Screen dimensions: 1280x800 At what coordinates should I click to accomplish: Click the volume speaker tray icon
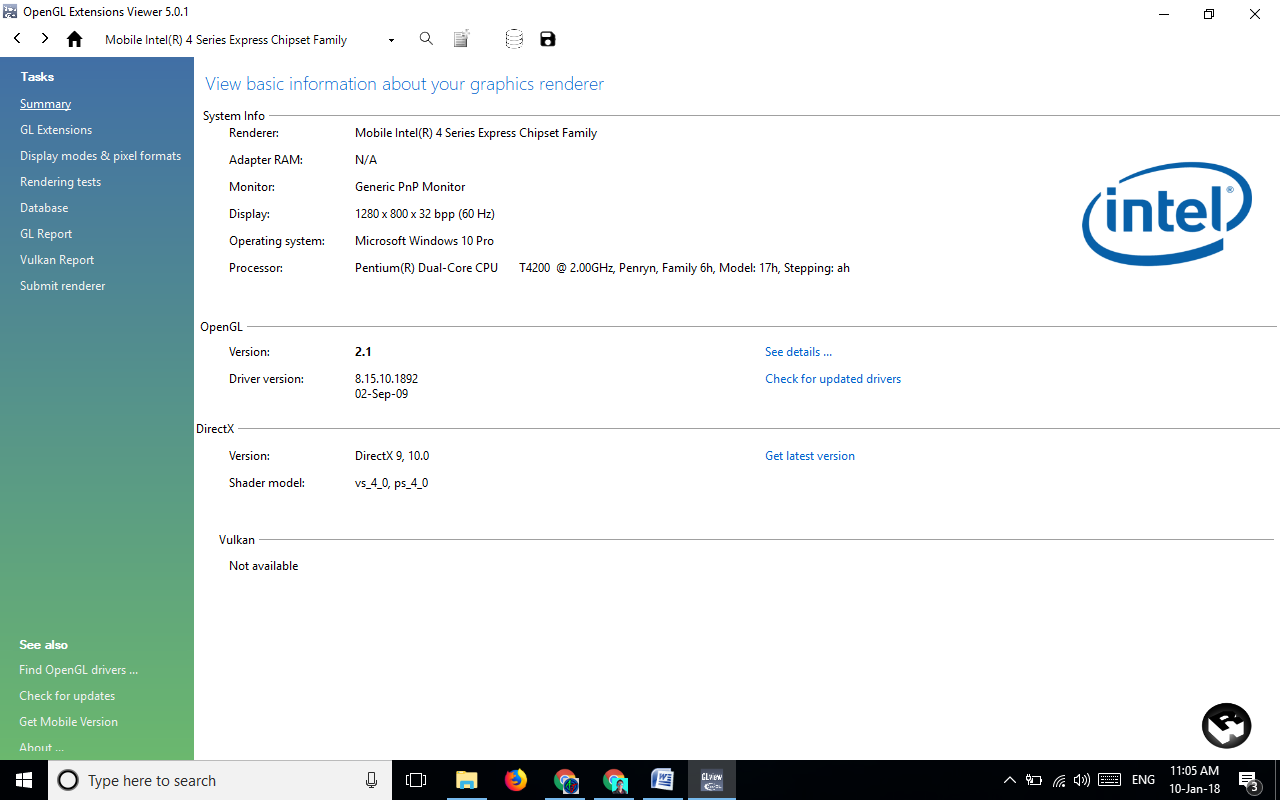[1082, 780]
